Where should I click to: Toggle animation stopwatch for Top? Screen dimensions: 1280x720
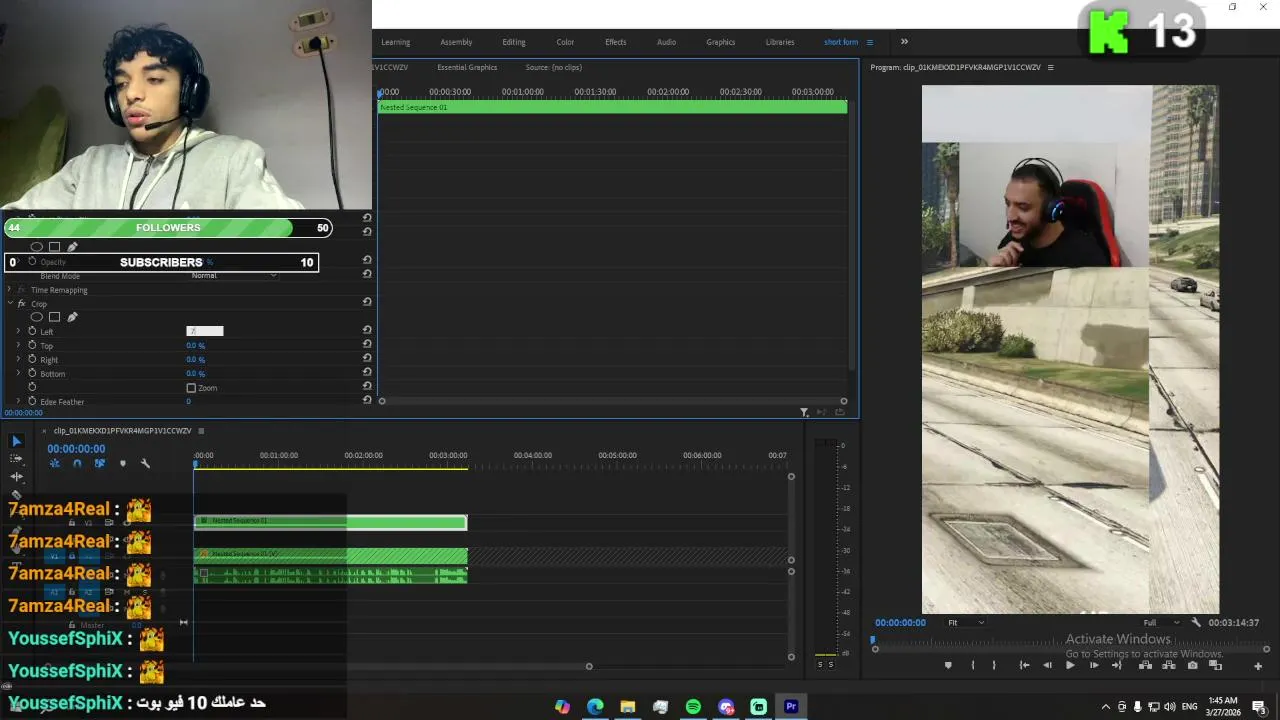(32, 345)
